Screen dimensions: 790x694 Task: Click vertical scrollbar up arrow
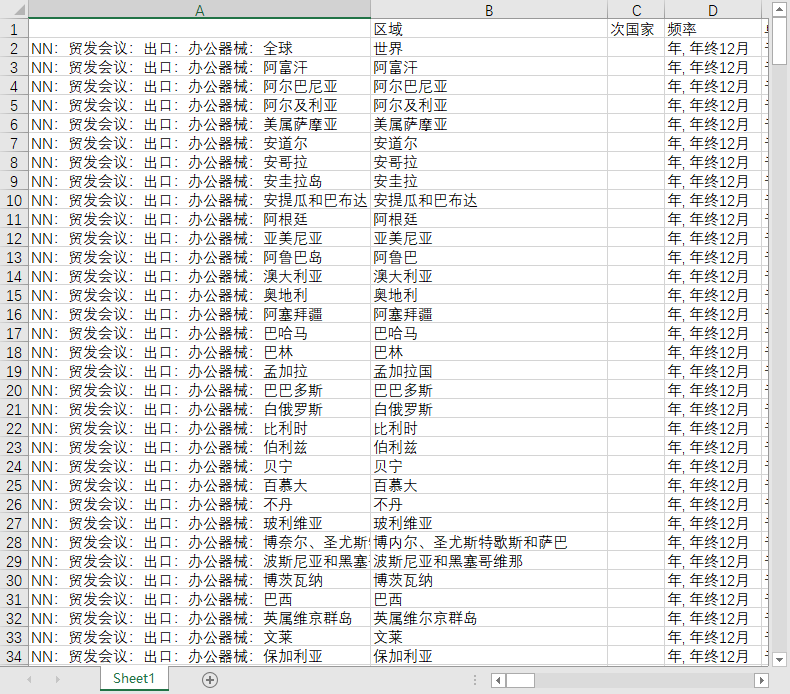tap(779, 9)
